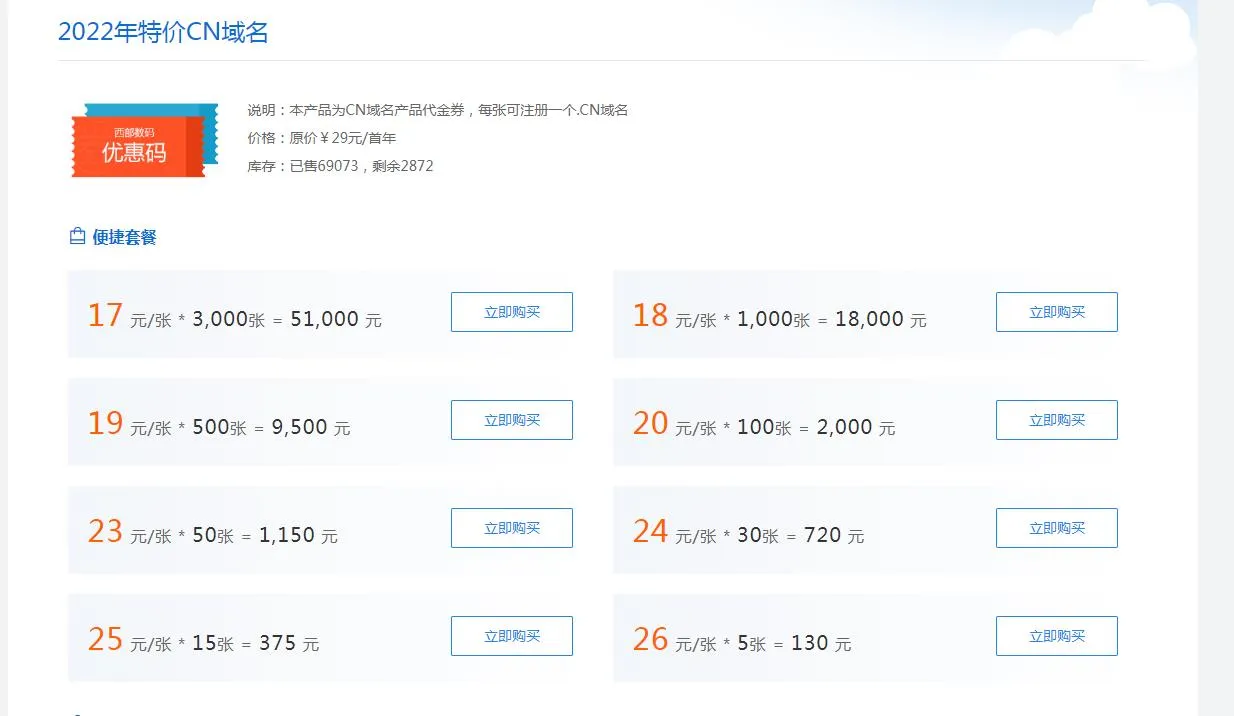Buy the 20元/张 100张 package
Screen dimensions: 1234x716
pyautogui.click(x=1057, y=420)
